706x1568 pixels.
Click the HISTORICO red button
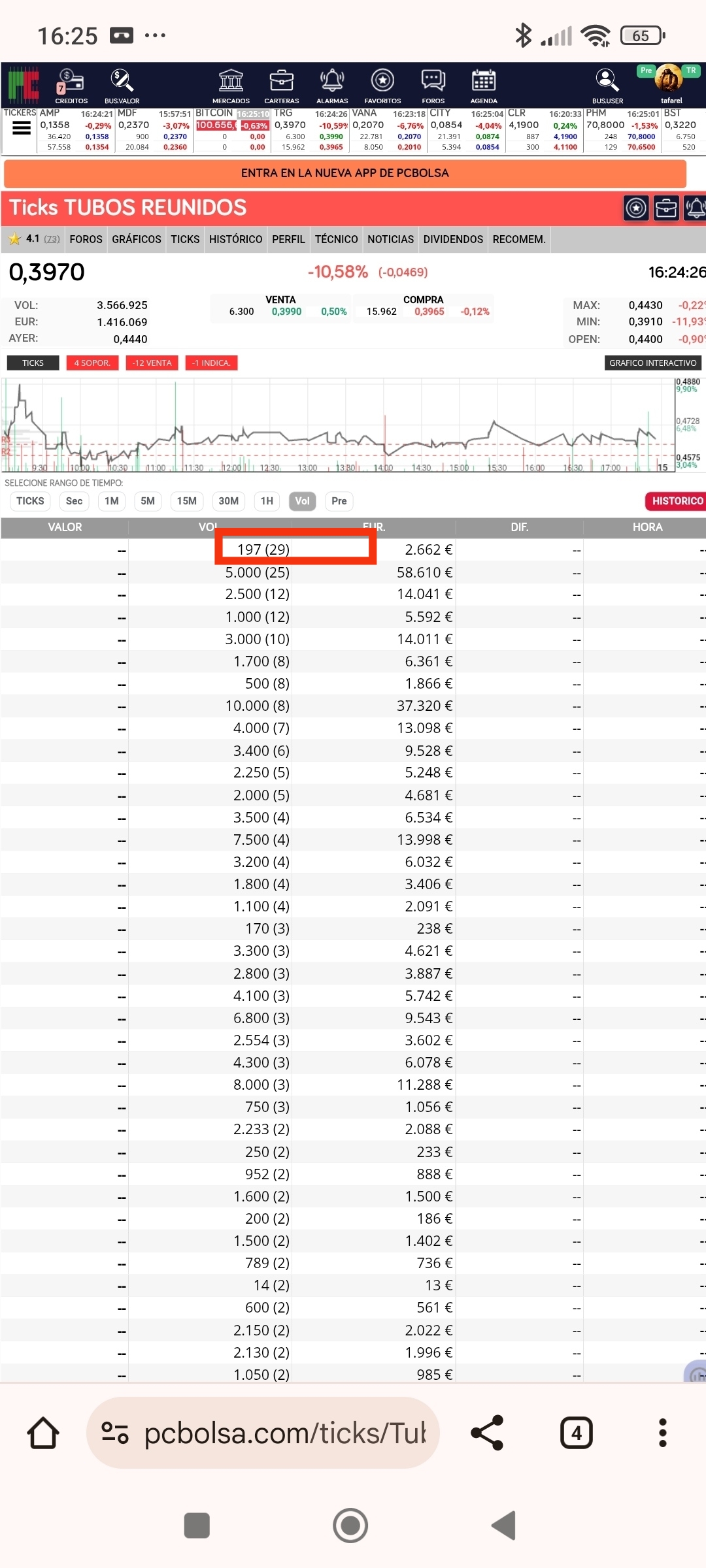pos(677,501)
